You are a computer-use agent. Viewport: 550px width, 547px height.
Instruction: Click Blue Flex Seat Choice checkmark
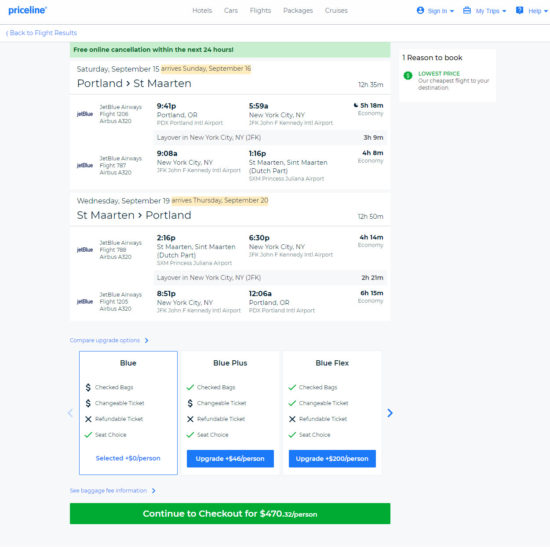point(292,435)
